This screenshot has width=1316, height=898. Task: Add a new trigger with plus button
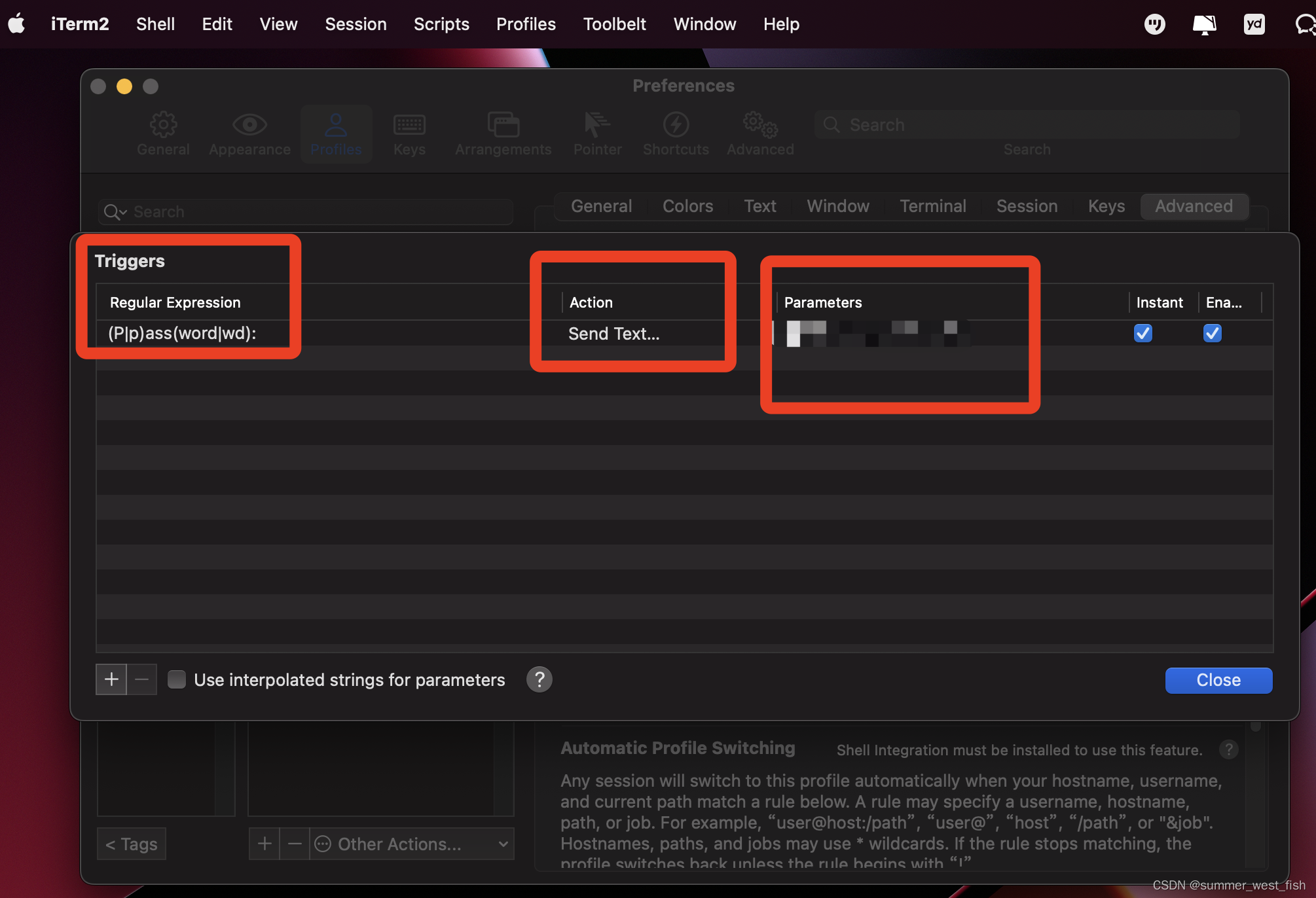point(111,680)
